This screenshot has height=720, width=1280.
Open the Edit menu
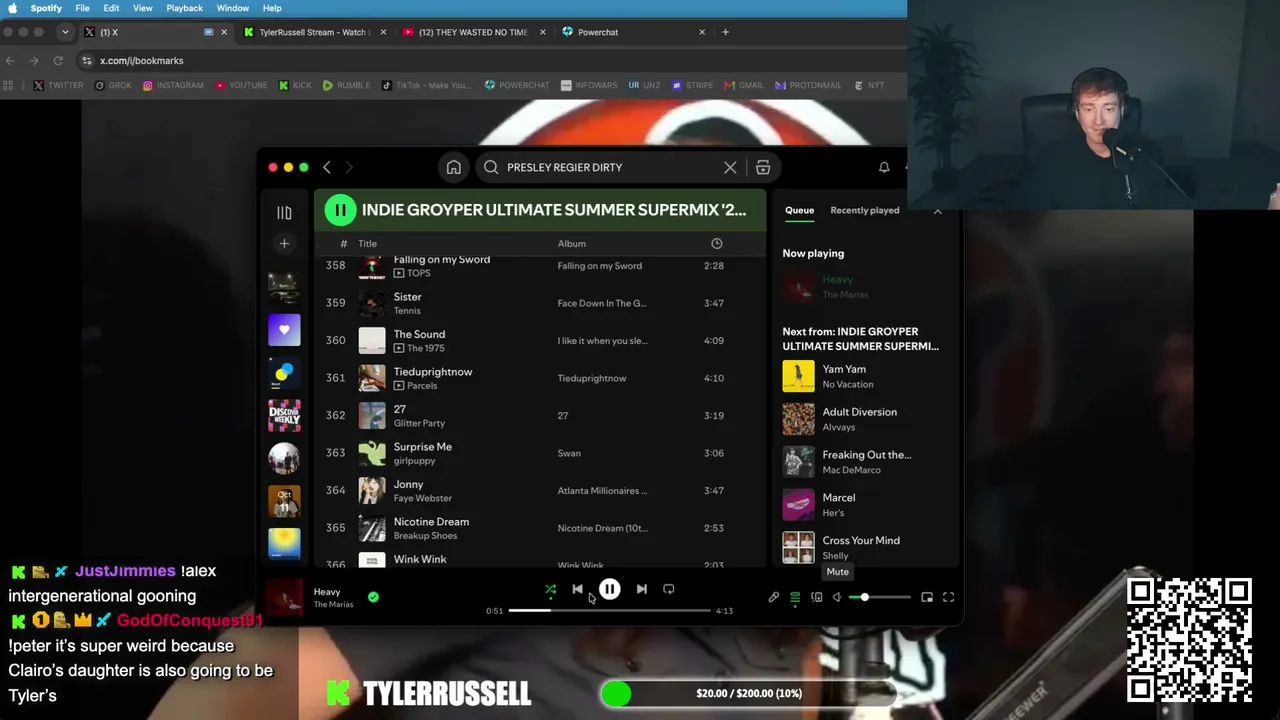click(111, 8)
